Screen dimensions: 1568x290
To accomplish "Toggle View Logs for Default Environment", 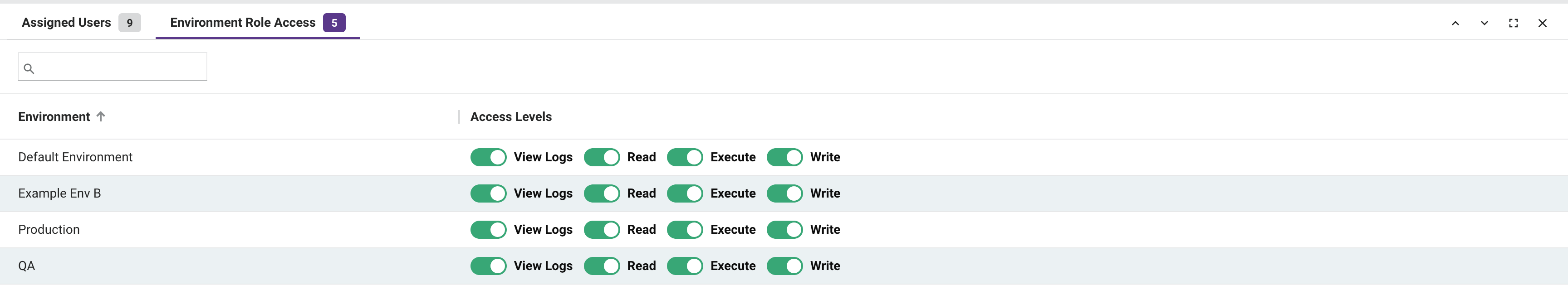I will point(488,157).
